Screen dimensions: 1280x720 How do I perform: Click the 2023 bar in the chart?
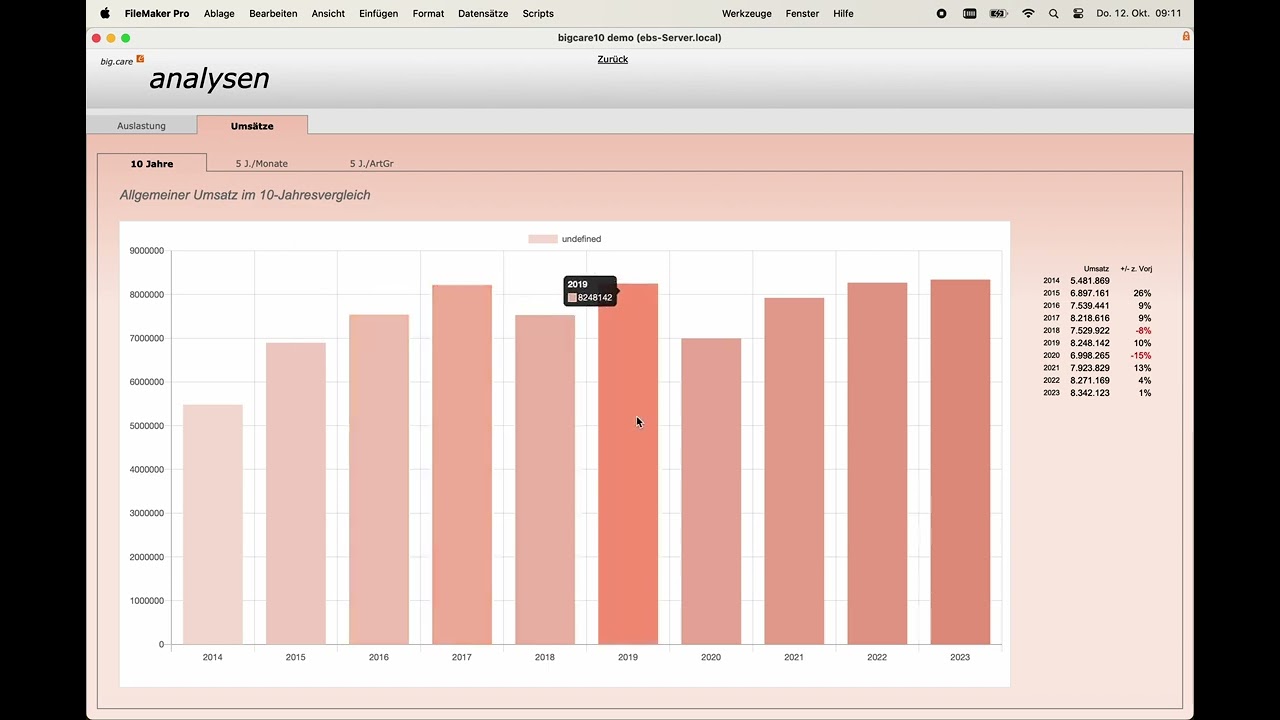tap(960, 462)
